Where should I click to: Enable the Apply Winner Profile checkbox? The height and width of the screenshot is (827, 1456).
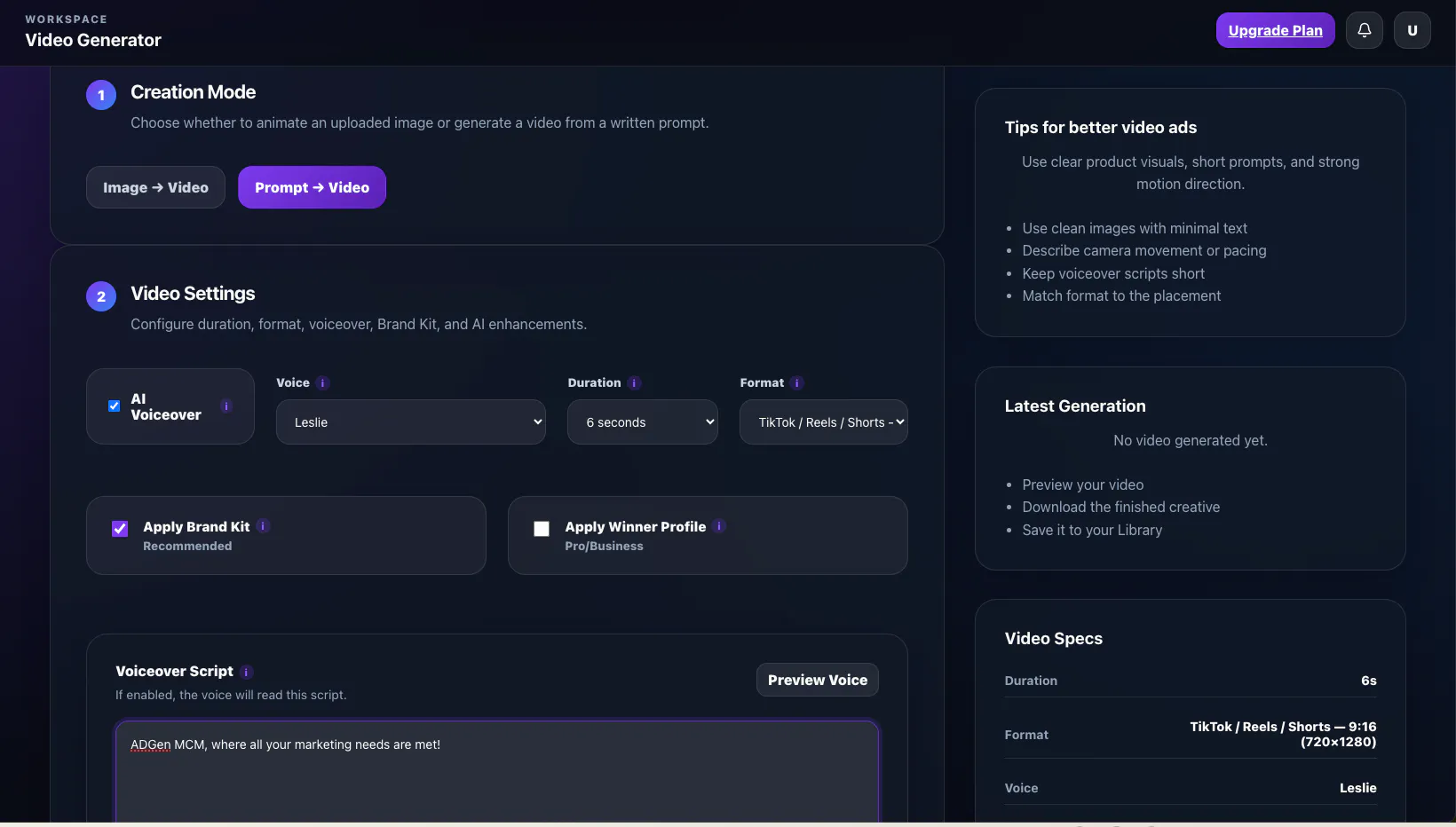542,529
